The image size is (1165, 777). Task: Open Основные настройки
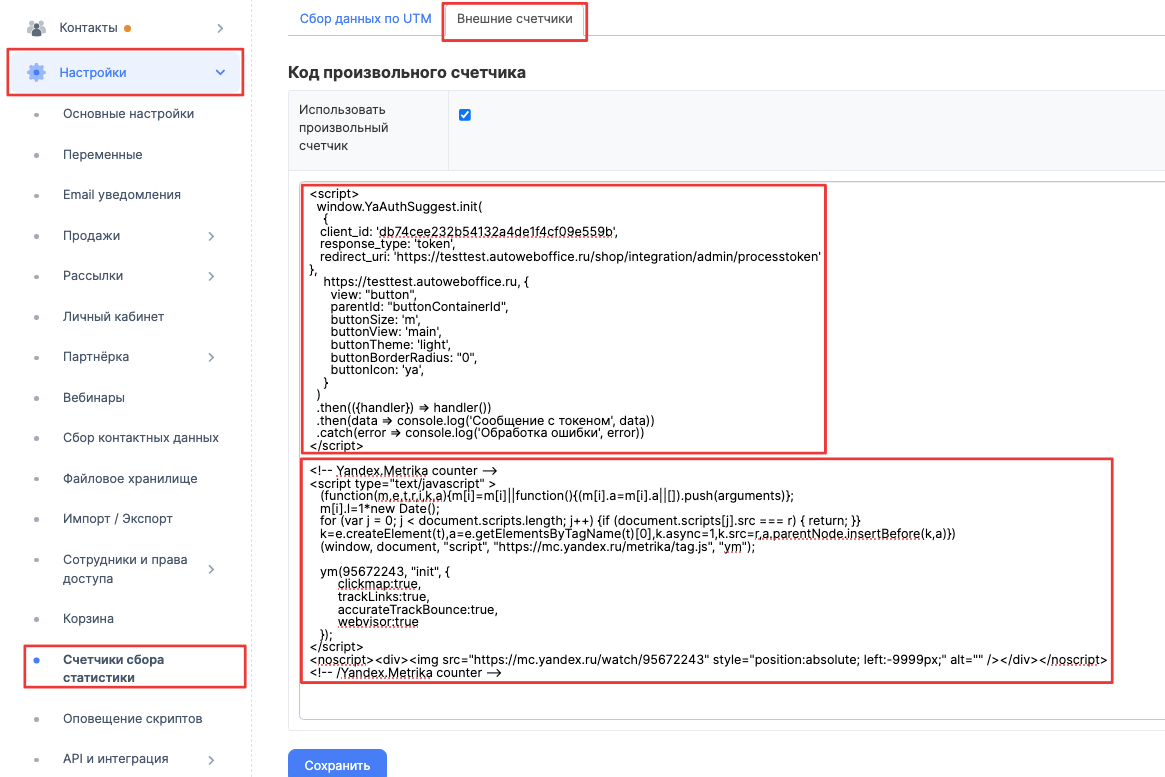pos(129,114)
